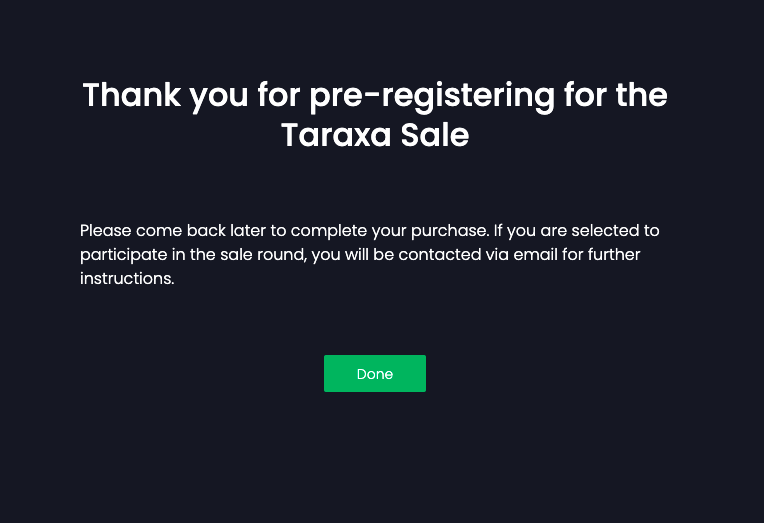The width and height of the screenshot is (764, 523).
Task: Click the word "email" in the message
Action: (535, 255)
